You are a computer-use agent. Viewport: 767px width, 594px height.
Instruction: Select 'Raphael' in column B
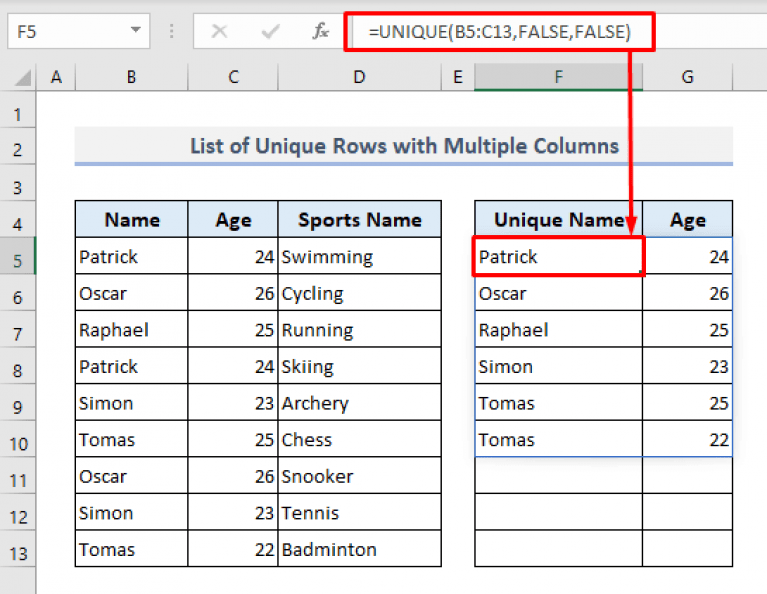[x=132, y=330]
